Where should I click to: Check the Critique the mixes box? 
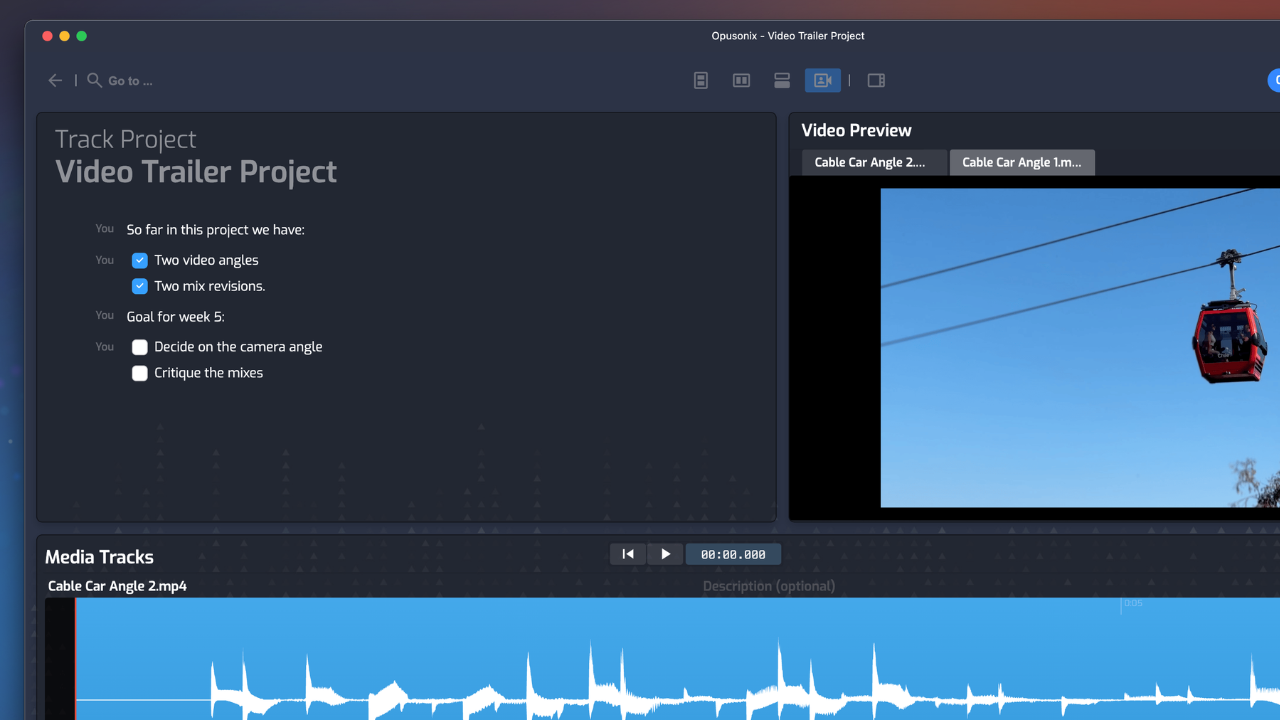click(140, 374)
